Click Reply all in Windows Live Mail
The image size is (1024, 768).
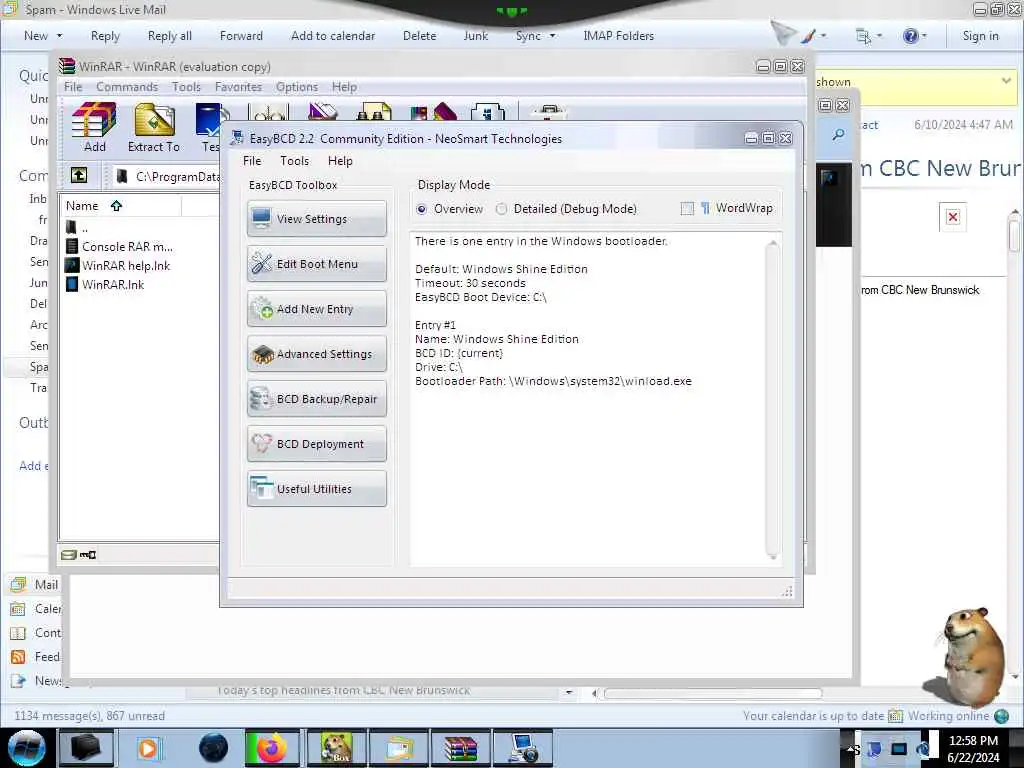click(x=170, y=36)
